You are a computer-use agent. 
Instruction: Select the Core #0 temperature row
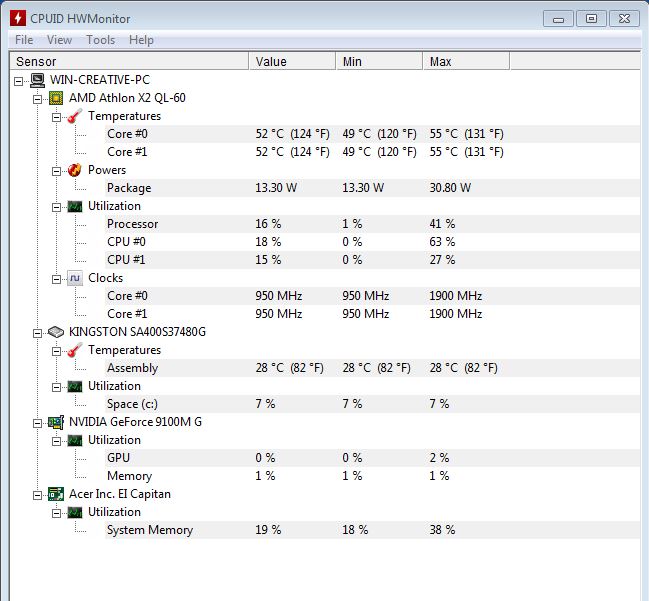tap(372, 134)
